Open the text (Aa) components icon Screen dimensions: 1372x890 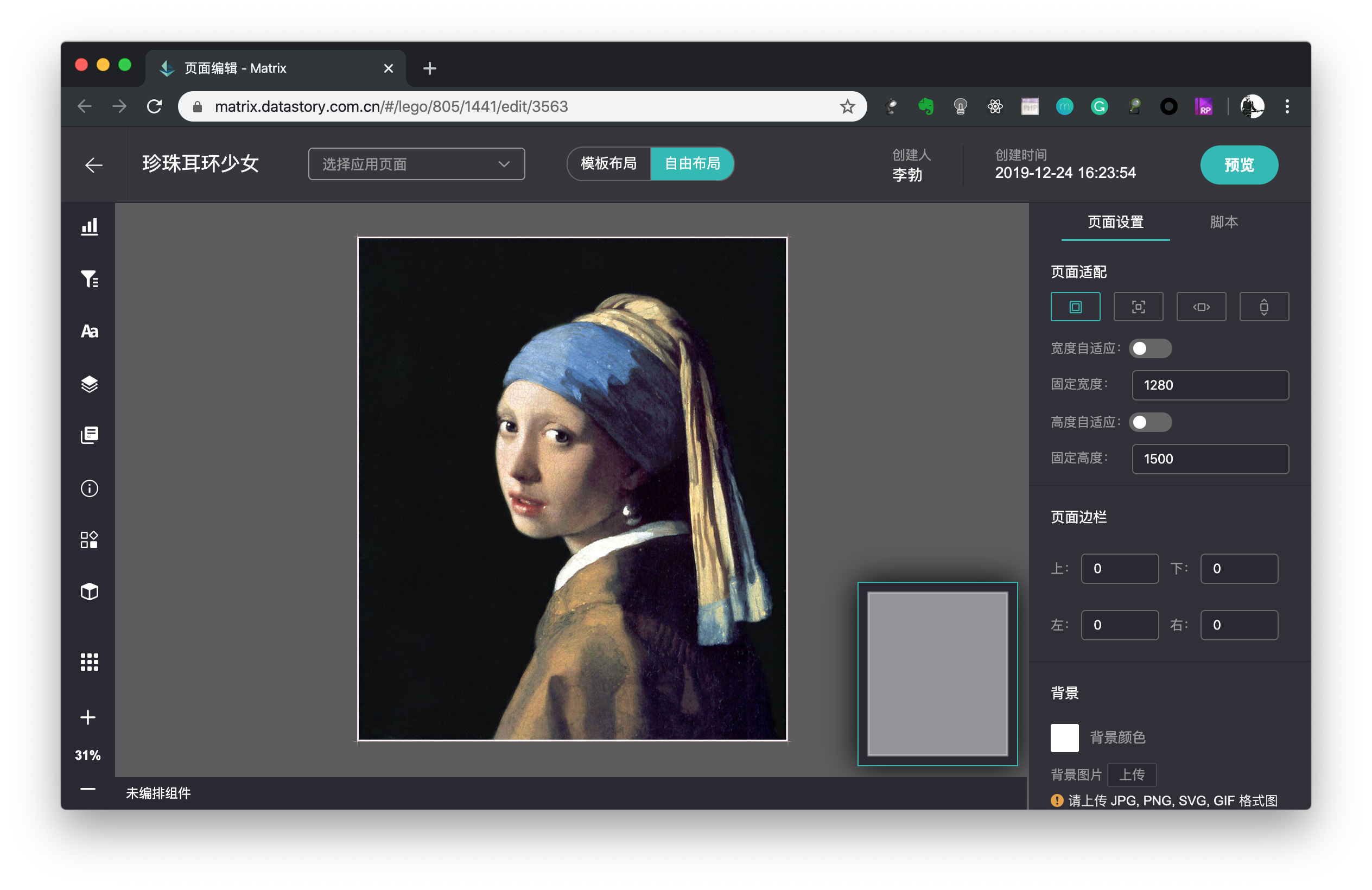(x=89, y=332)
